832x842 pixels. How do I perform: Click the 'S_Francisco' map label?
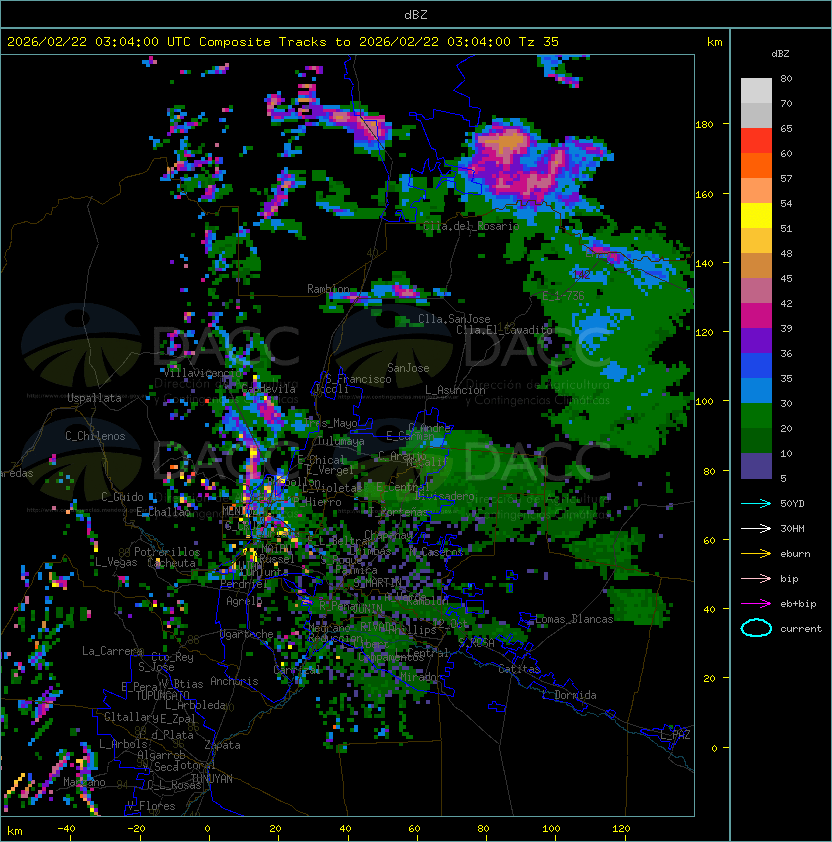(x=358, y=379)
